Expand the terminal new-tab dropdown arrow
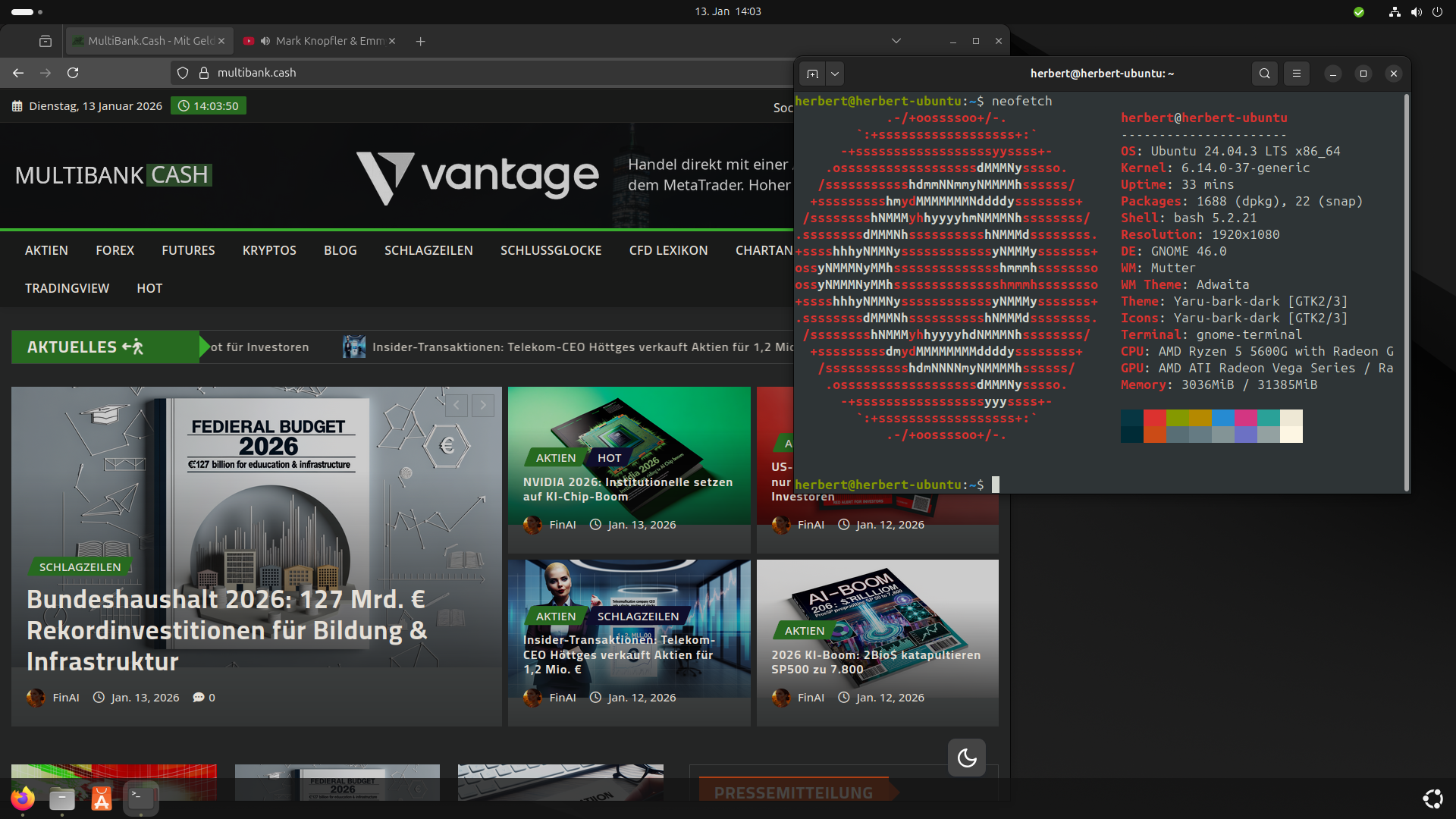This screenshot has width=1456, height=819. pos(835,74)
